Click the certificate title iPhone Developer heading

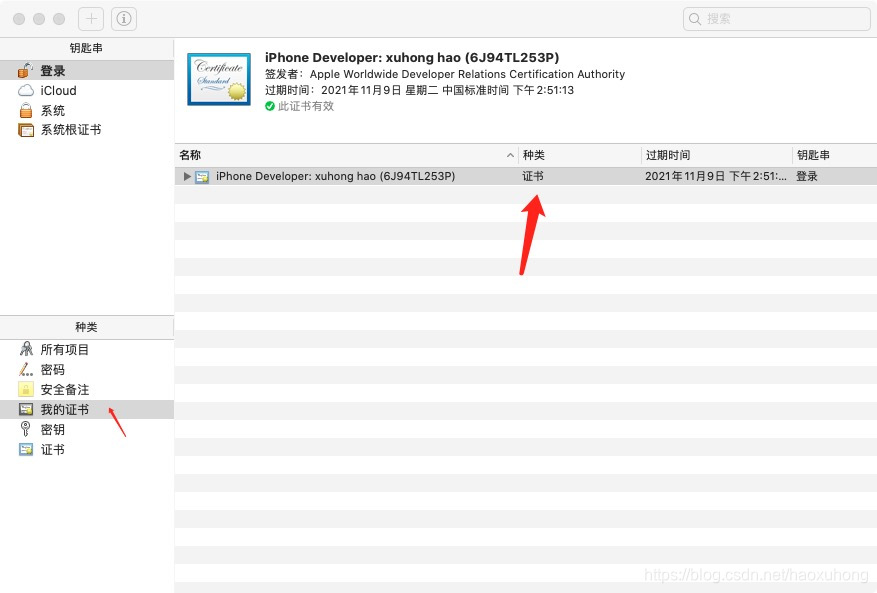click(412, 57)
